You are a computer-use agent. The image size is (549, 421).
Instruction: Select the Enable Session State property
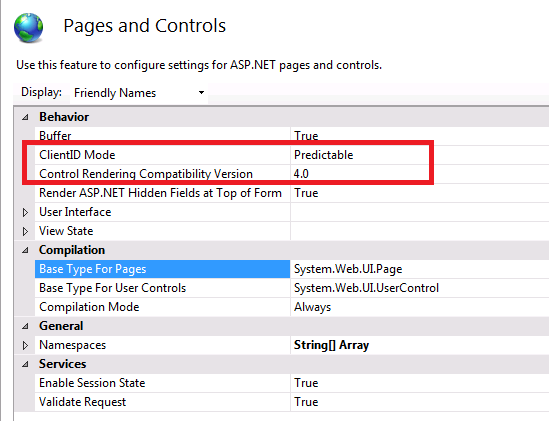[x=162, y=383]
